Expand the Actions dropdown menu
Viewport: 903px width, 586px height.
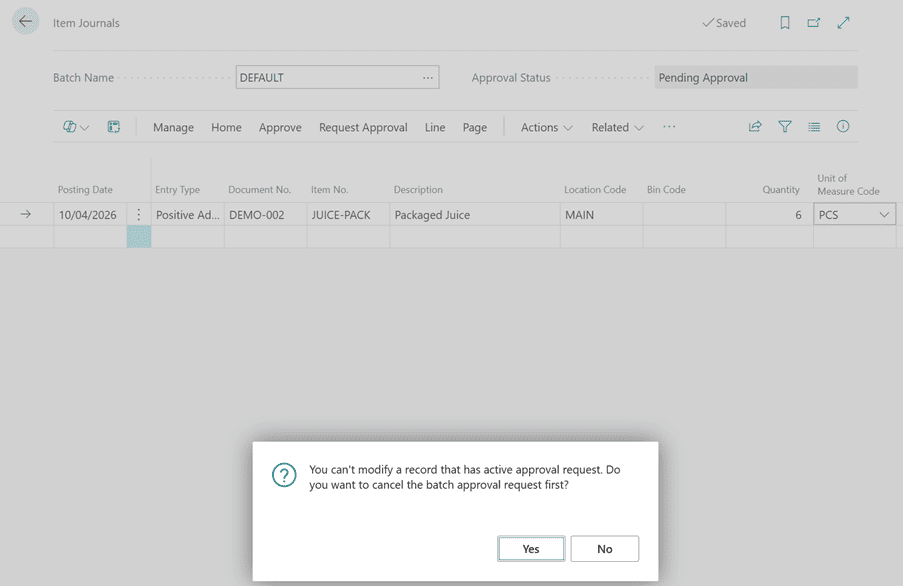(x=546, y=127)
